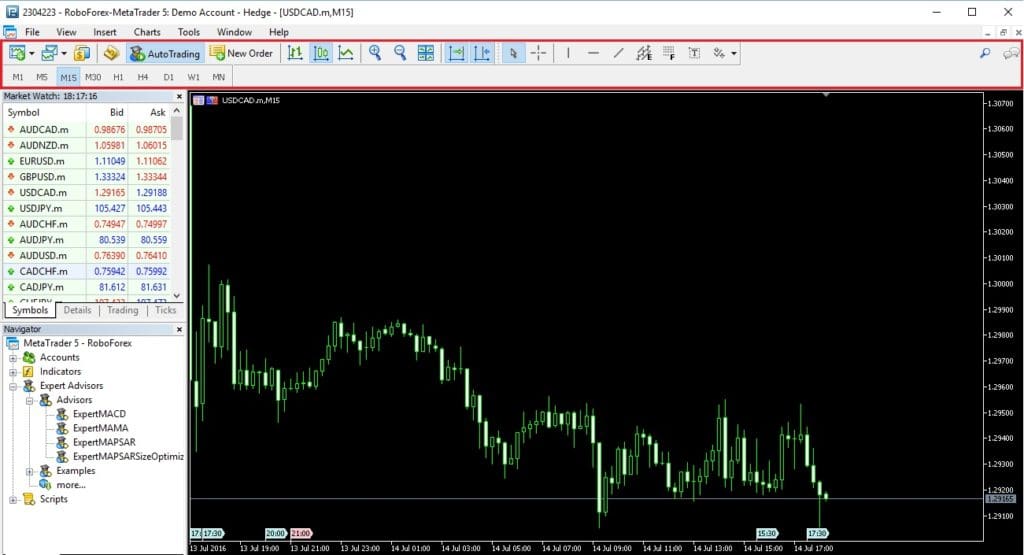Select ExpertMAPSAR advisor
This screenshot has width=1024, height=555.
(x=104, y=442)
